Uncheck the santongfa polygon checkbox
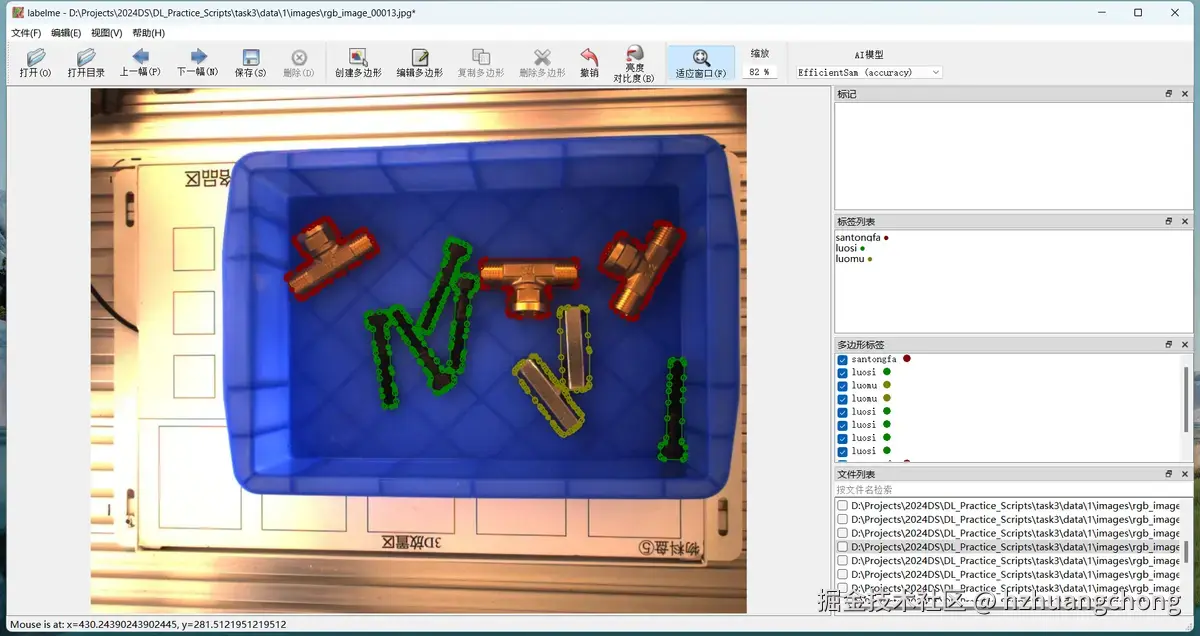The height and width of the screenshot is (636, 1200). click(843, 360)
